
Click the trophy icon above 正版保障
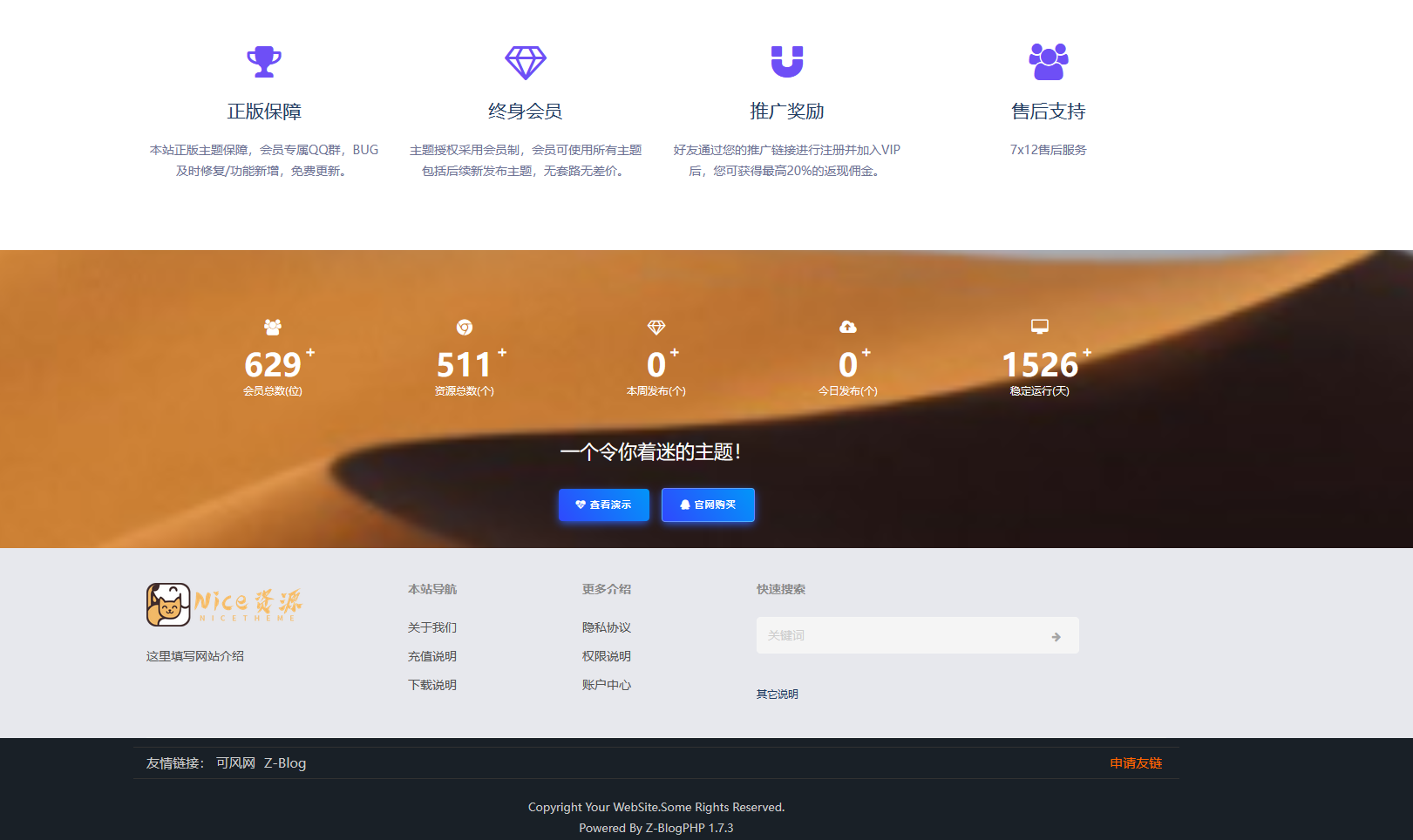(264, 62)
